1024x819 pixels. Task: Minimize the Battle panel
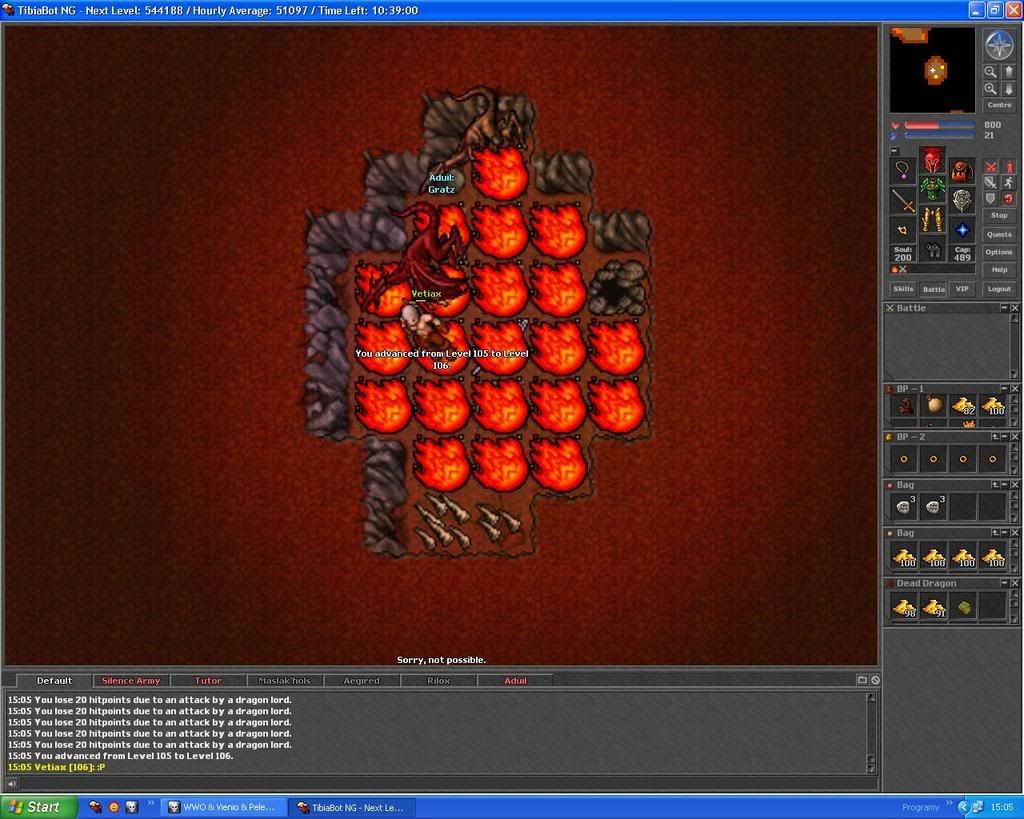coord(1004,308)
